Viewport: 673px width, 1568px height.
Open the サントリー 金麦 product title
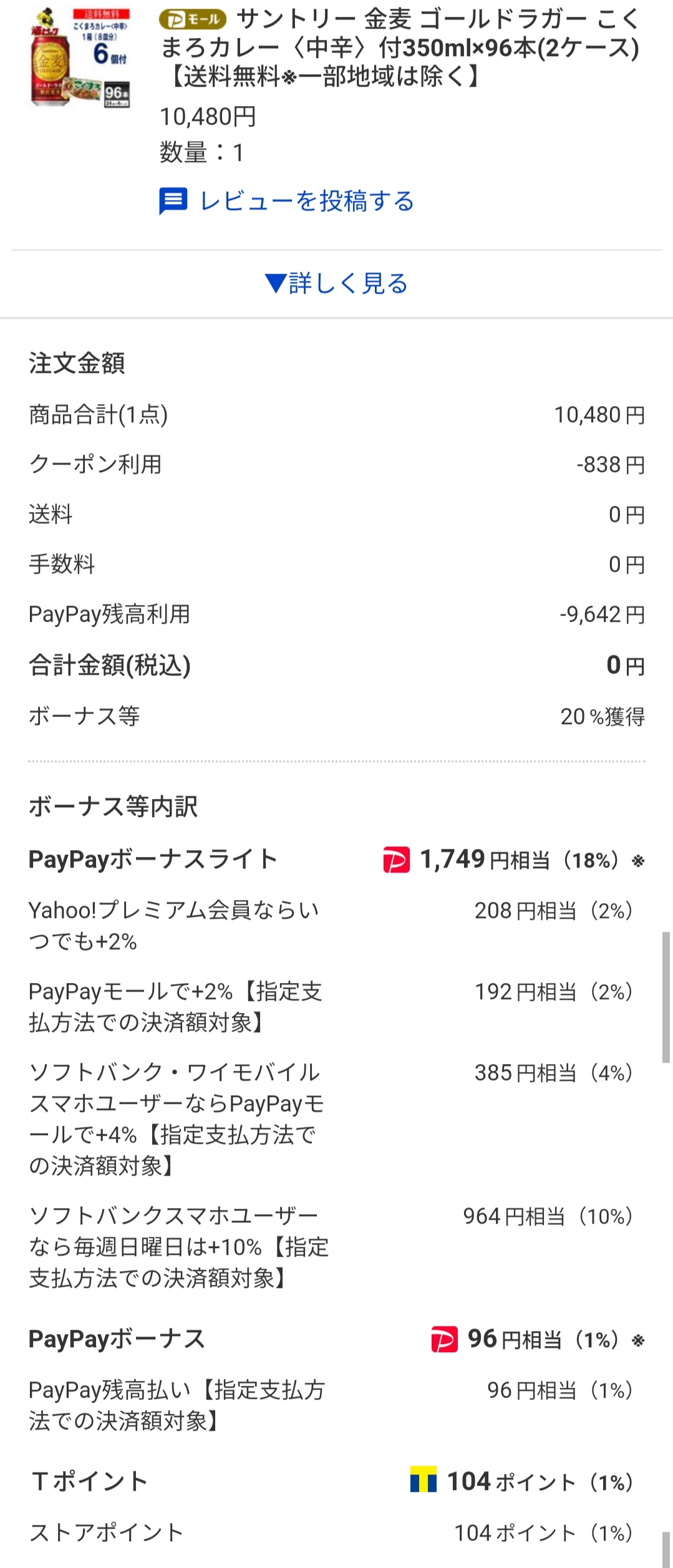399,48
